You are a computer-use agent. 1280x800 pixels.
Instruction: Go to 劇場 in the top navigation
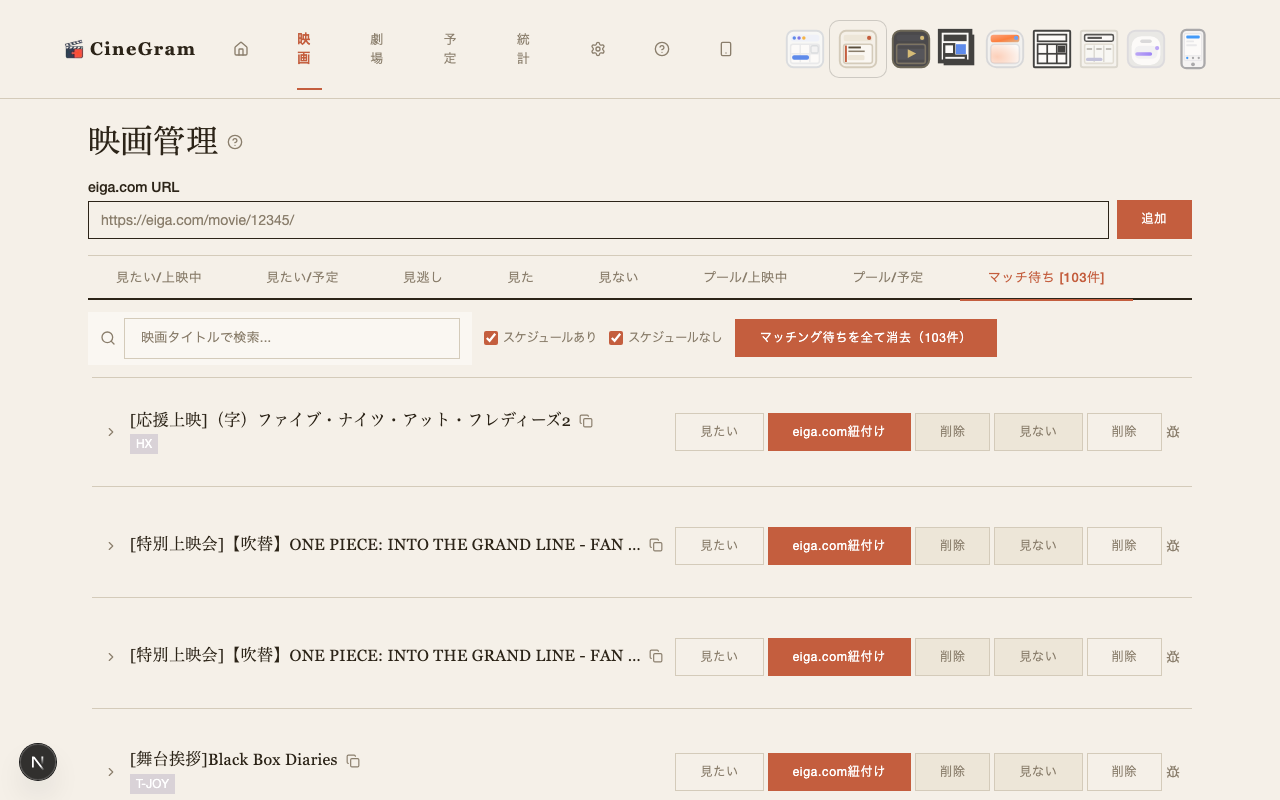coord(377,49)
